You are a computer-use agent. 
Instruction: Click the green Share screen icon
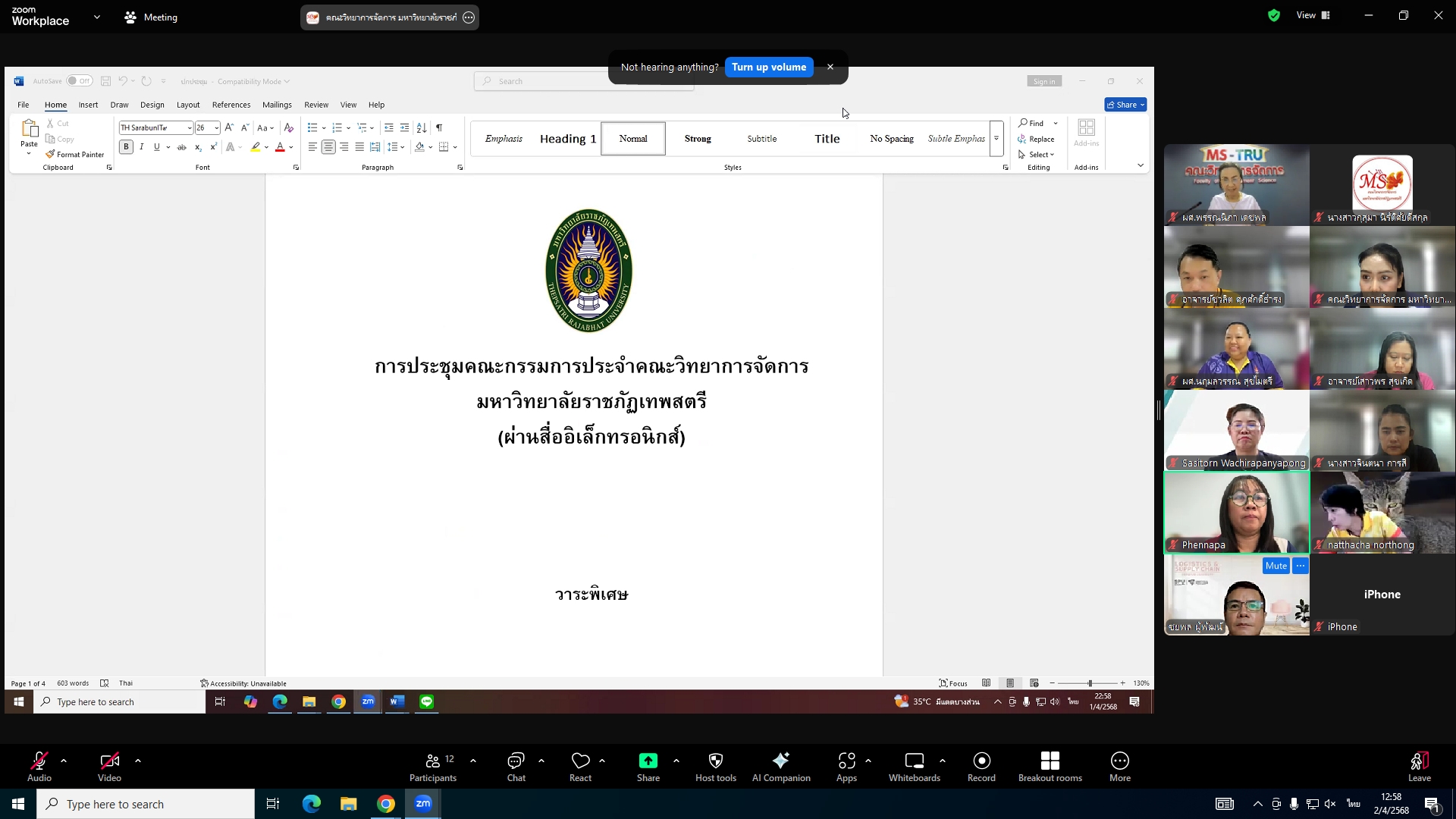pyautogui.click(x=648, y=761)
